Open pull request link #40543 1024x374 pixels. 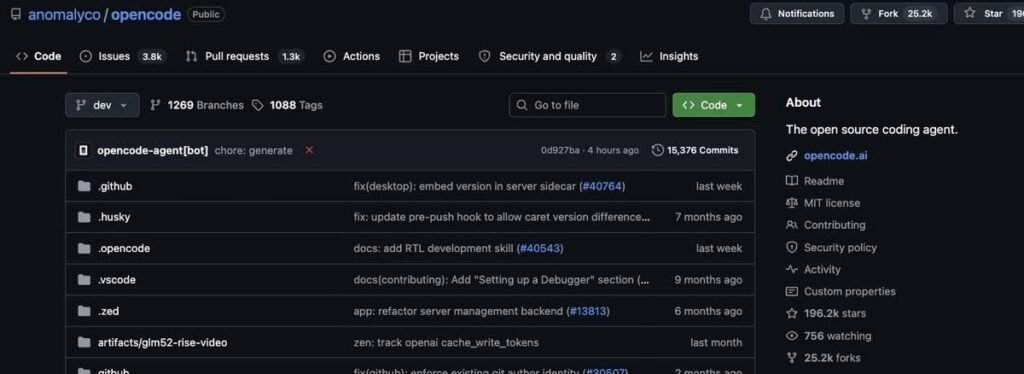click(540, 249)
